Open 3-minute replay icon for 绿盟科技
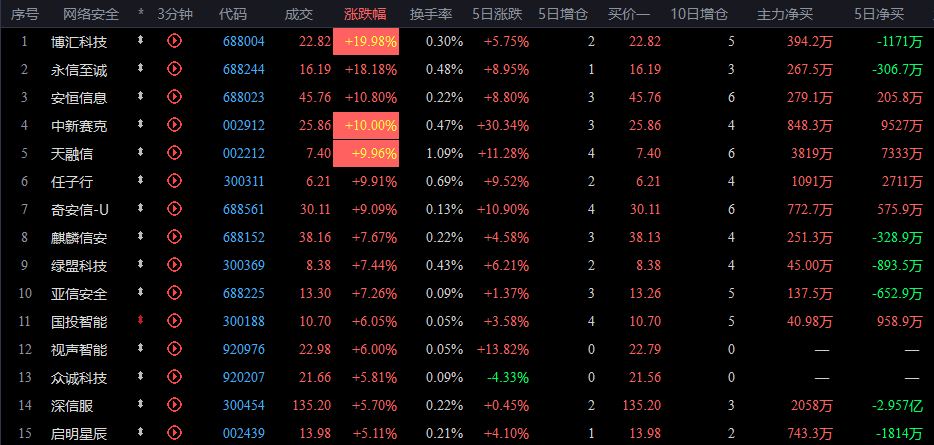 click(x=174, y=264)
